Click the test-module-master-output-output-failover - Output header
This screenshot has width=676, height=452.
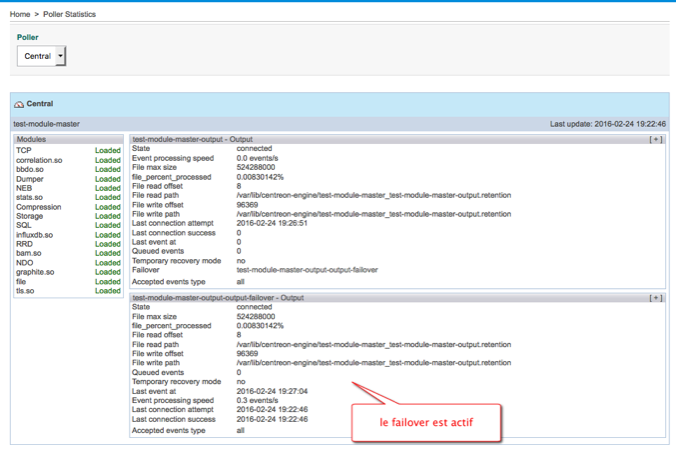[x=218, y=298]
